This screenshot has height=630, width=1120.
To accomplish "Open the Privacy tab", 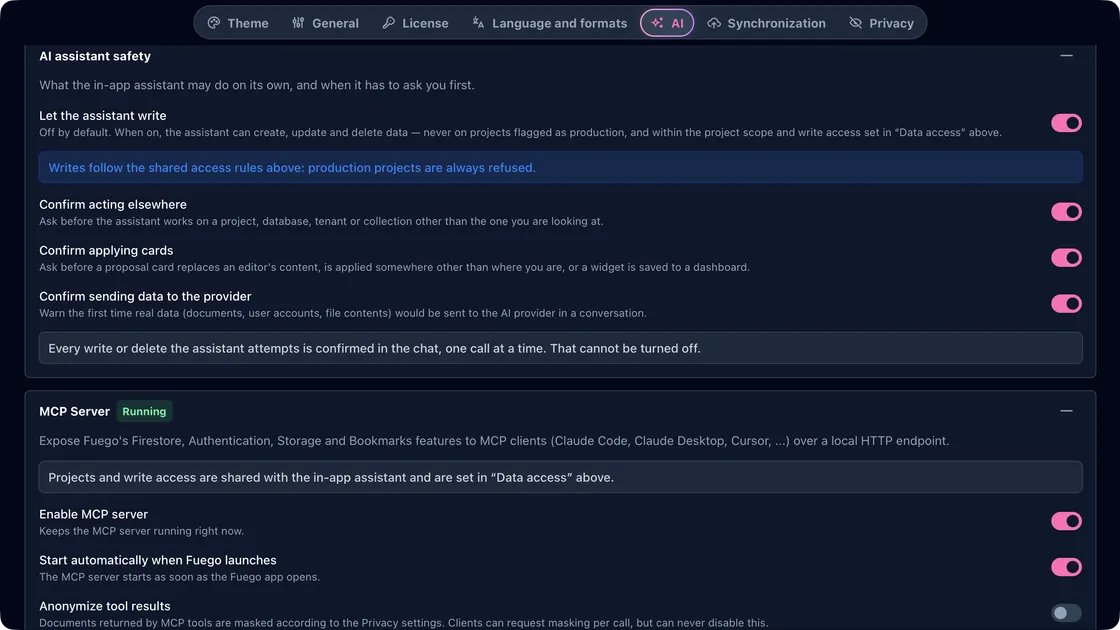I will tap(881, 23).
